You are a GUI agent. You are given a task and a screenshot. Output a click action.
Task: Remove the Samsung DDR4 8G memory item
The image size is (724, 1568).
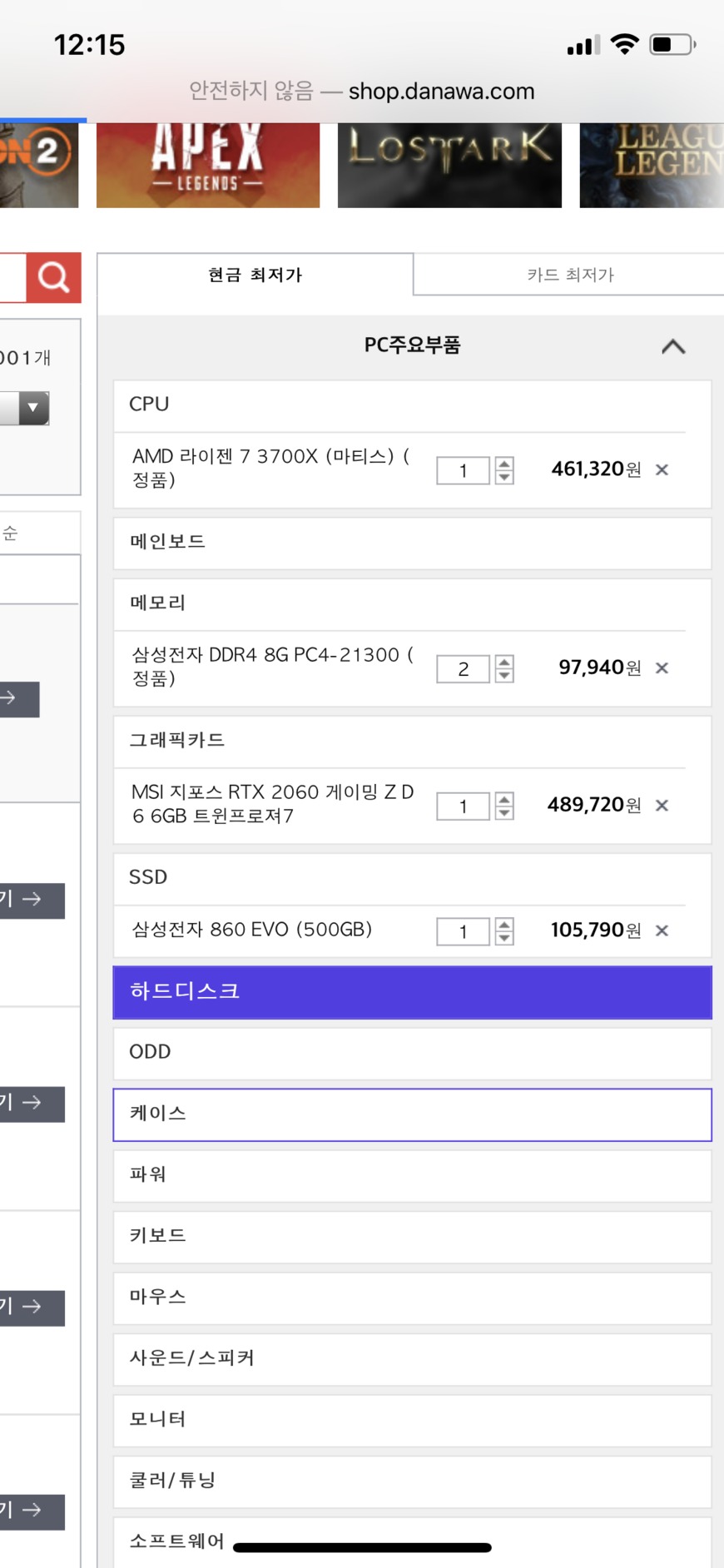pos(662,668)
